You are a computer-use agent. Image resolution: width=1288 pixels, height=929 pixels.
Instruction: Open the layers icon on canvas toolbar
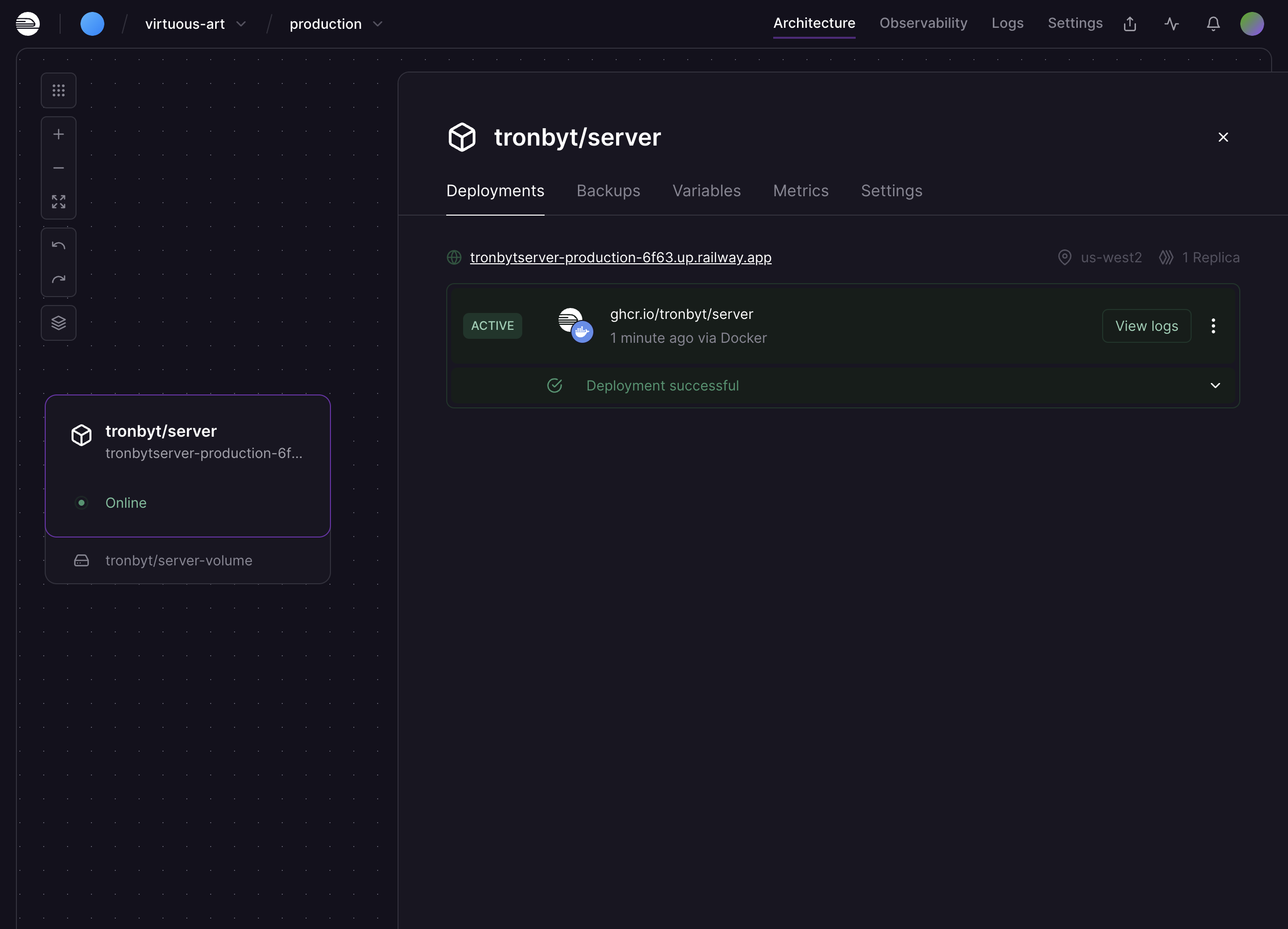pyautogui.click(x=59, y=323)
